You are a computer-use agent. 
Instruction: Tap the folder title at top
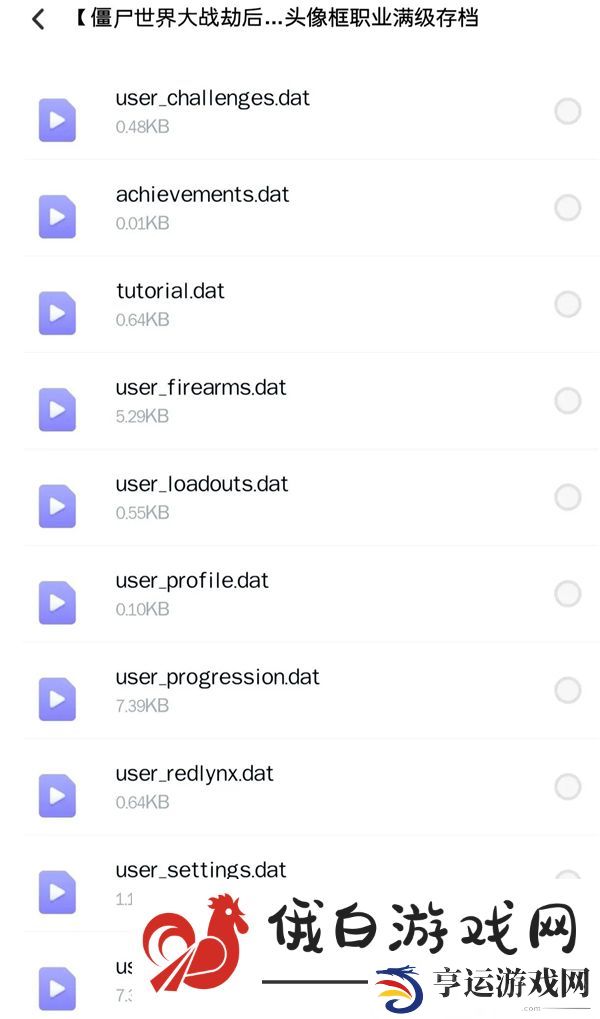click(275, 18)
